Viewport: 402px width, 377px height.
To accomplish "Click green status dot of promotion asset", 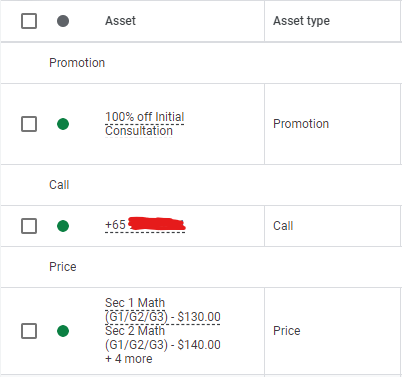I will coord(63,124).
